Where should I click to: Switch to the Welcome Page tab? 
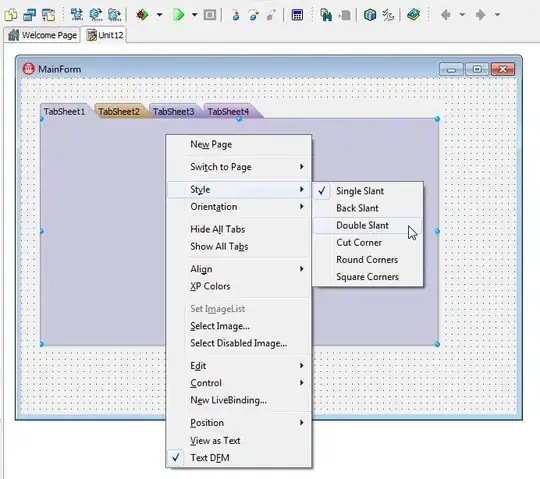pos(42,35)
